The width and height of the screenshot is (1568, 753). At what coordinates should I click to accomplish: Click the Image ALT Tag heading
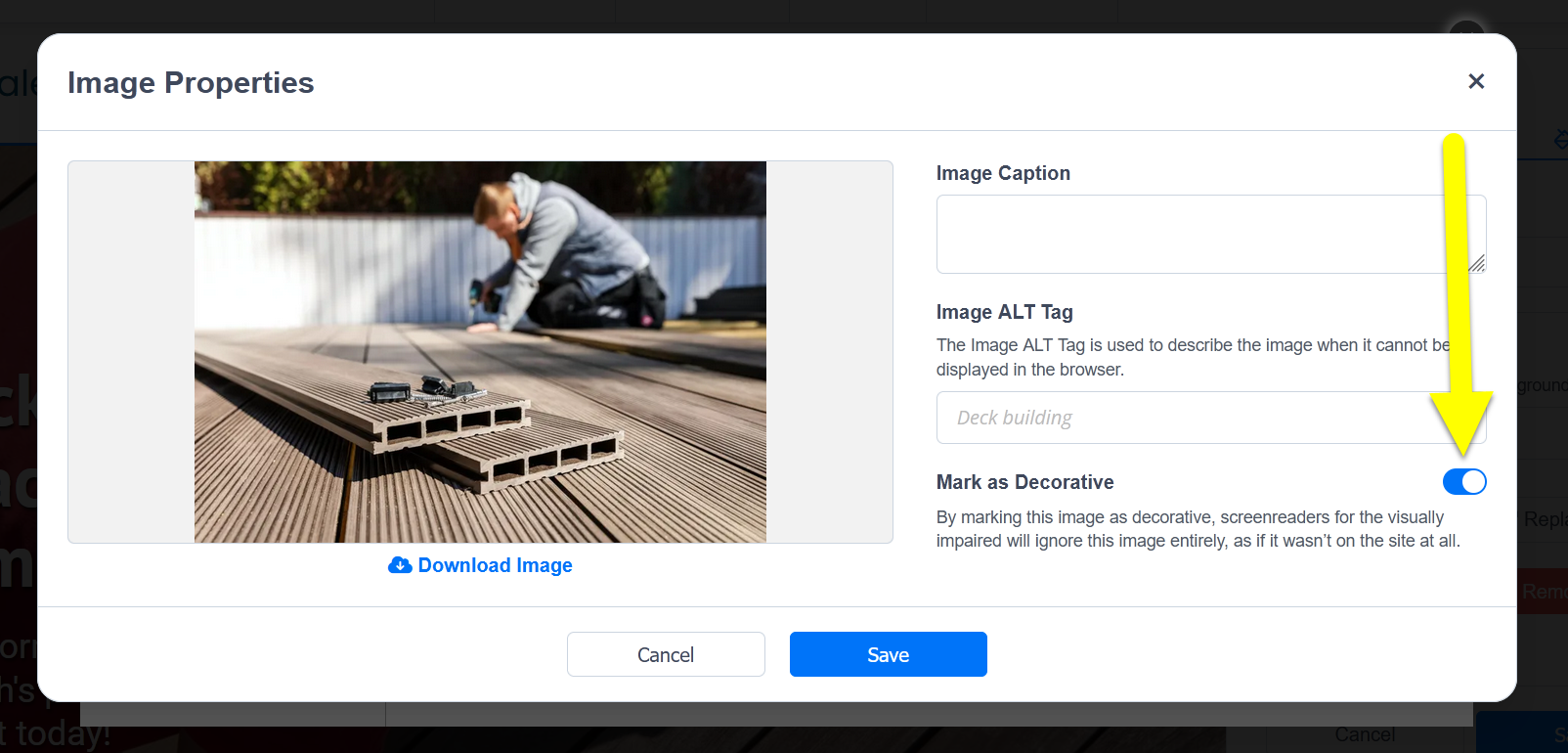pos(1004,312)
